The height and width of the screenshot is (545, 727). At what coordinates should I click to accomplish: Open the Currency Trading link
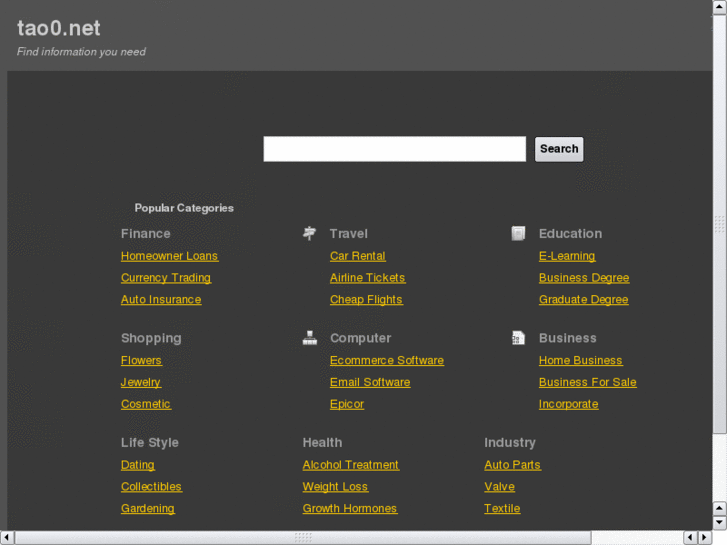tap(166, 278)
